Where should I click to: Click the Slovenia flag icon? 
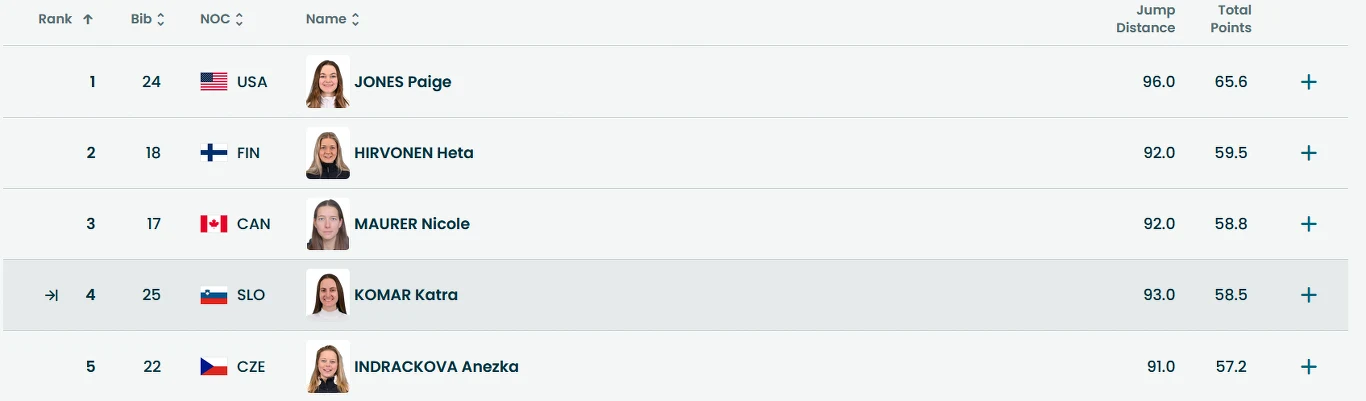(214, 295)
